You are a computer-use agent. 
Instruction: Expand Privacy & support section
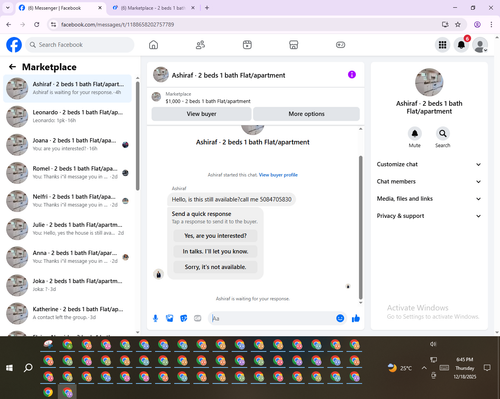click(429, 216)
